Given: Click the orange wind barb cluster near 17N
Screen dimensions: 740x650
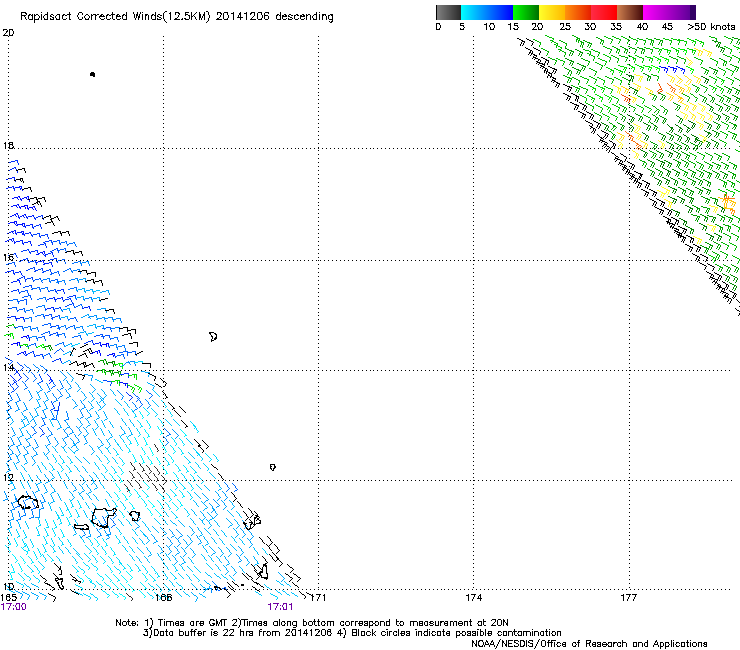Looking at the screenshot, I should point(727,202).
